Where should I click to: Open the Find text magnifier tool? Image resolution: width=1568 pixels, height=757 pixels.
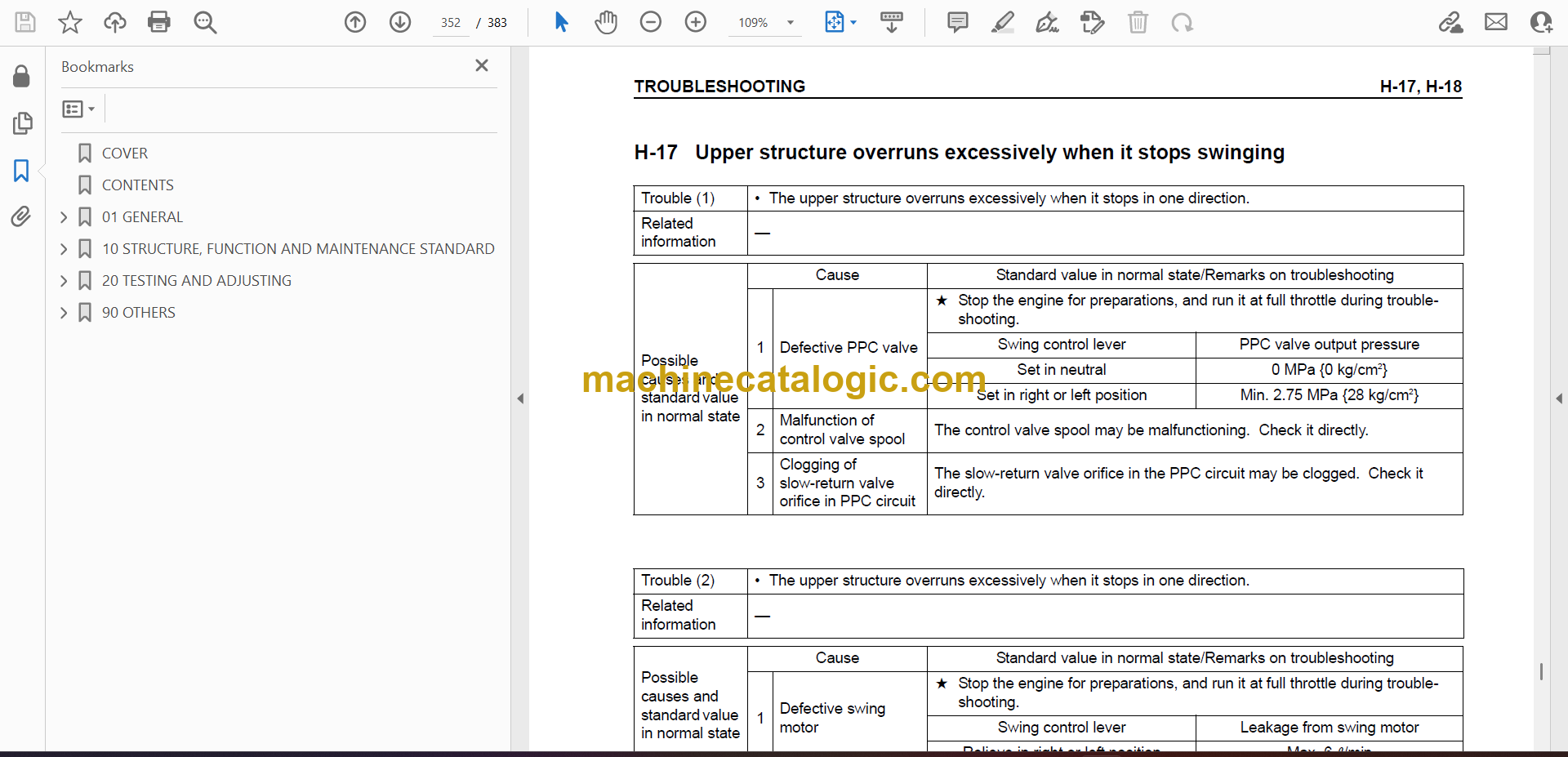(205, 22)
